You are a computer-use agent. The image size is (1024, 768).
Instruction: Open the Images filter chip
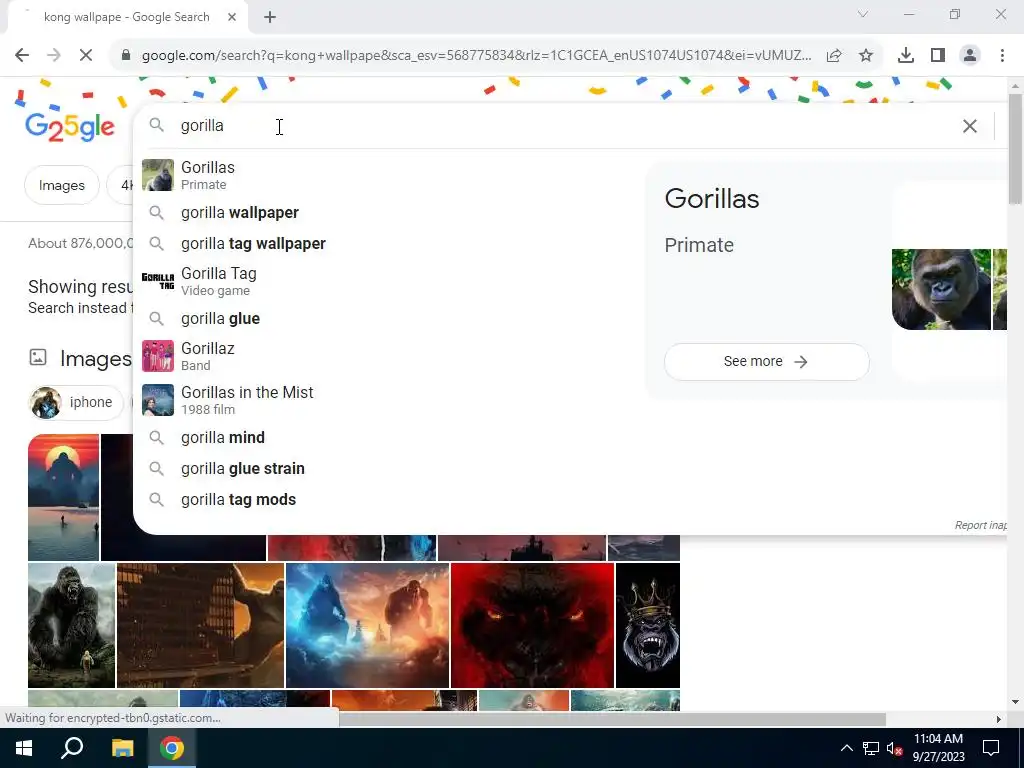pos(61,185)
